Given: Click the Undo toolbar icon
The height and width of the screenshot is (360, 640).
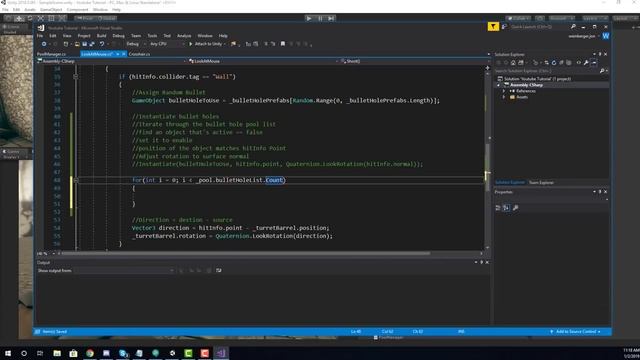Looking at the screenshot, I should tap(102, 44).
